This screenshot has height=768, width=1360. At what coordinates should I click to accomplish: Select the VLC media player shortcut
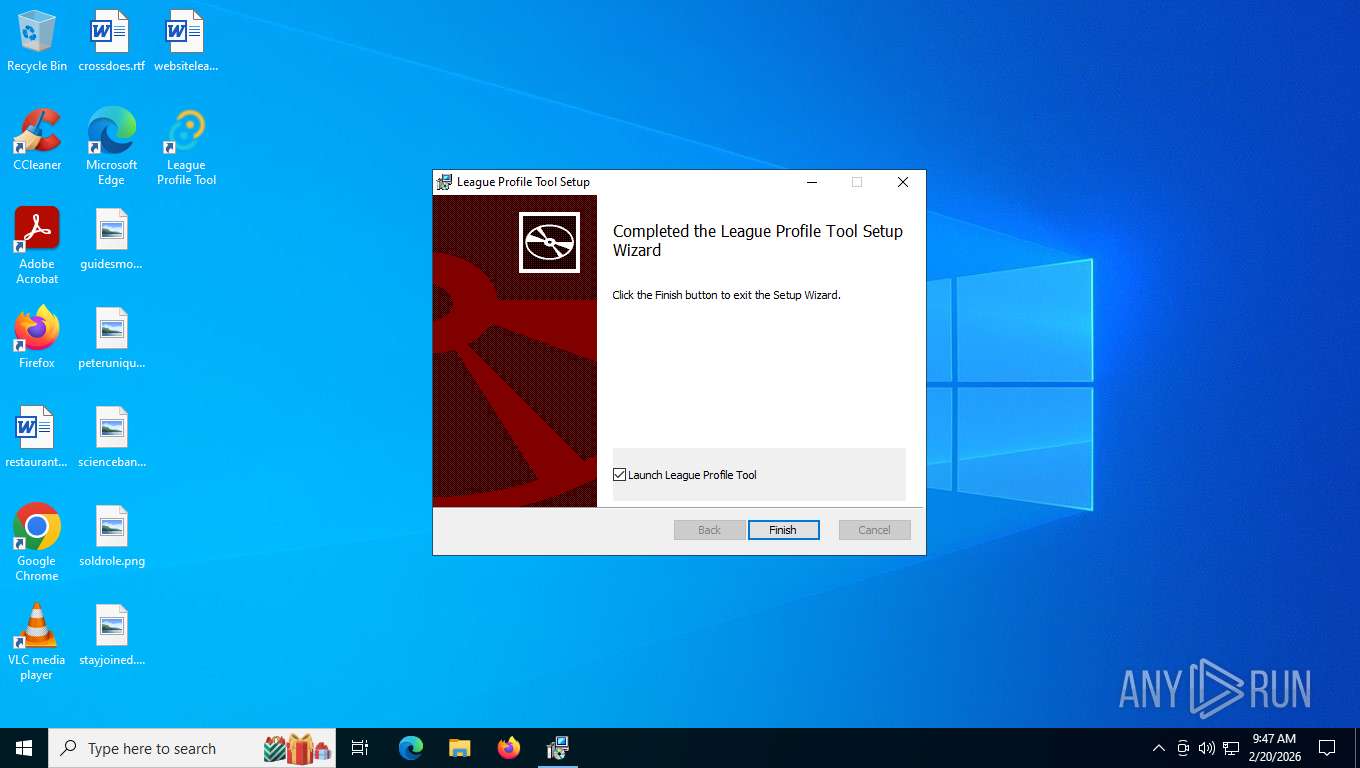click(37, 642)
